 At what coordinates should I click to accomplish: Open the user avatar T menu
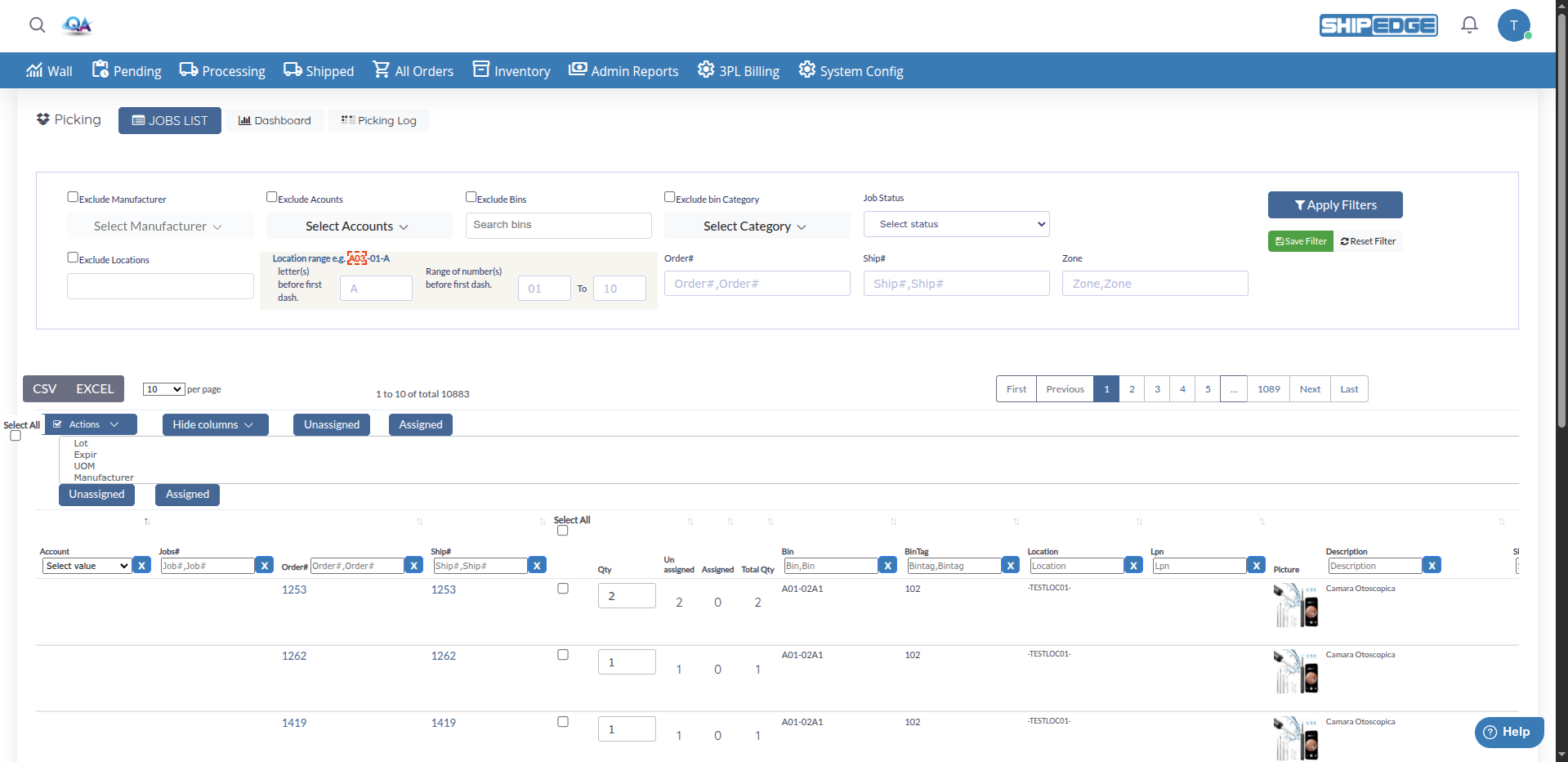pos(1513,25)
